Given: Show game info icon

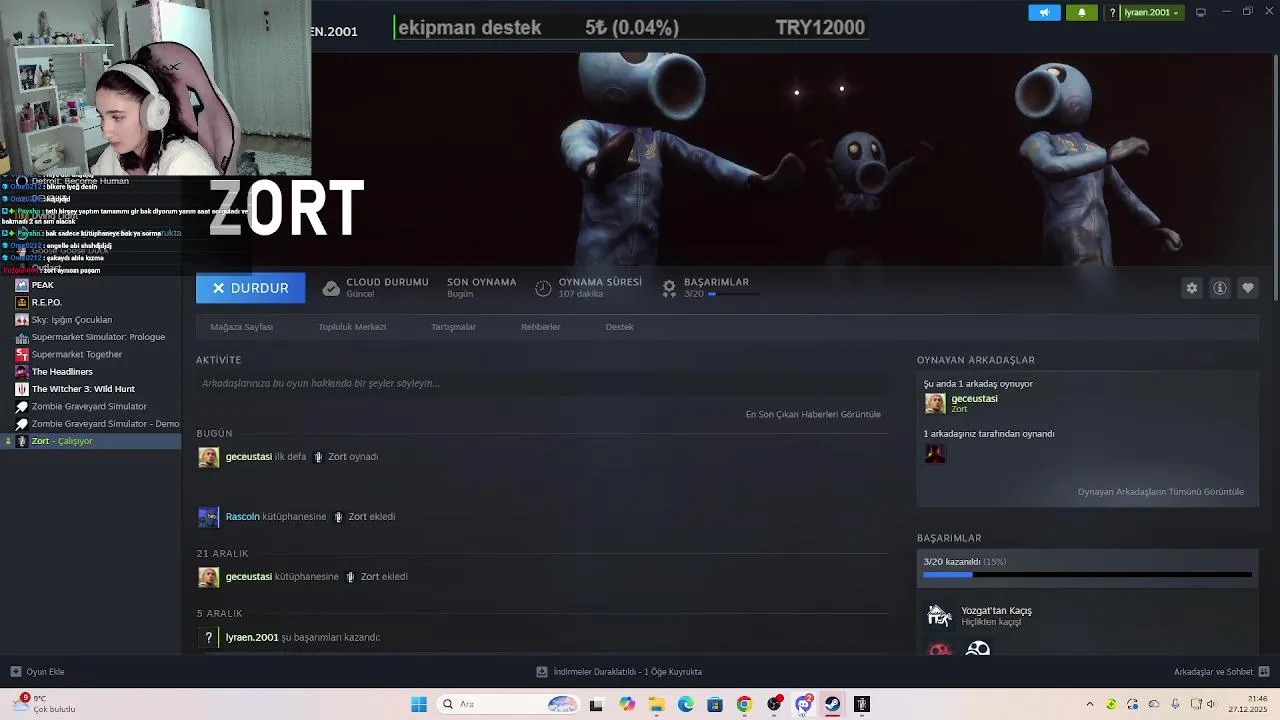Looking at the screenshot, I should point(1220,288).
